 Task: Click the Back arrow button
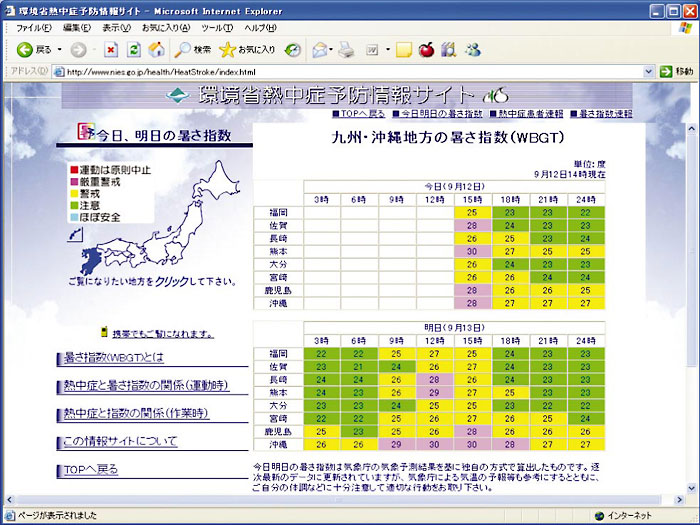(24, 49)
